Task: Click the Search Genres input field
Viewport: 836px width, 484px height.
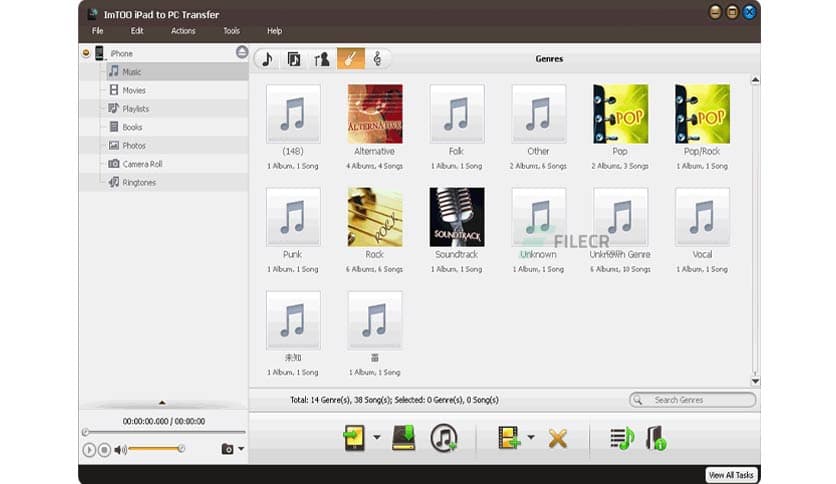Action: coord(693,400)
